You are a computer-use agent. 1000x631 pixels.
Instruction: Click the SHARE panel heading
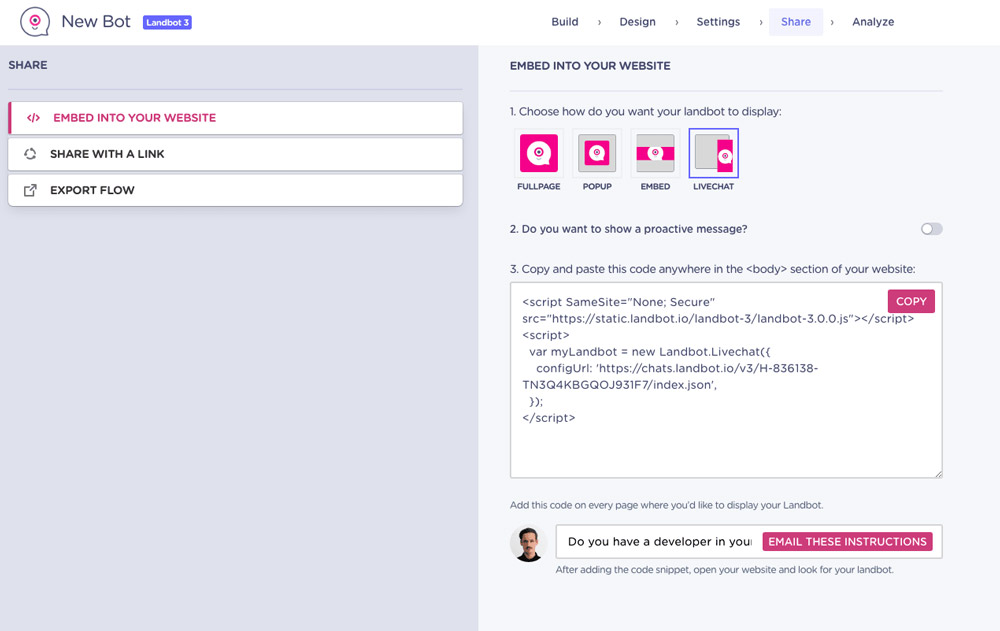pyautogui.click(x=27, y=65)
